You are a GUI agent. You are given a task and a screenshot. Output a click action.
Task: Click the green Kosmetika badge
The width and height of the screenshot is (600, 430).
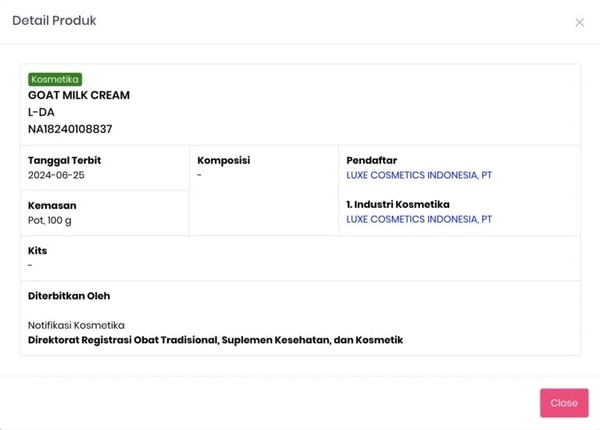[x=55, y=79]
